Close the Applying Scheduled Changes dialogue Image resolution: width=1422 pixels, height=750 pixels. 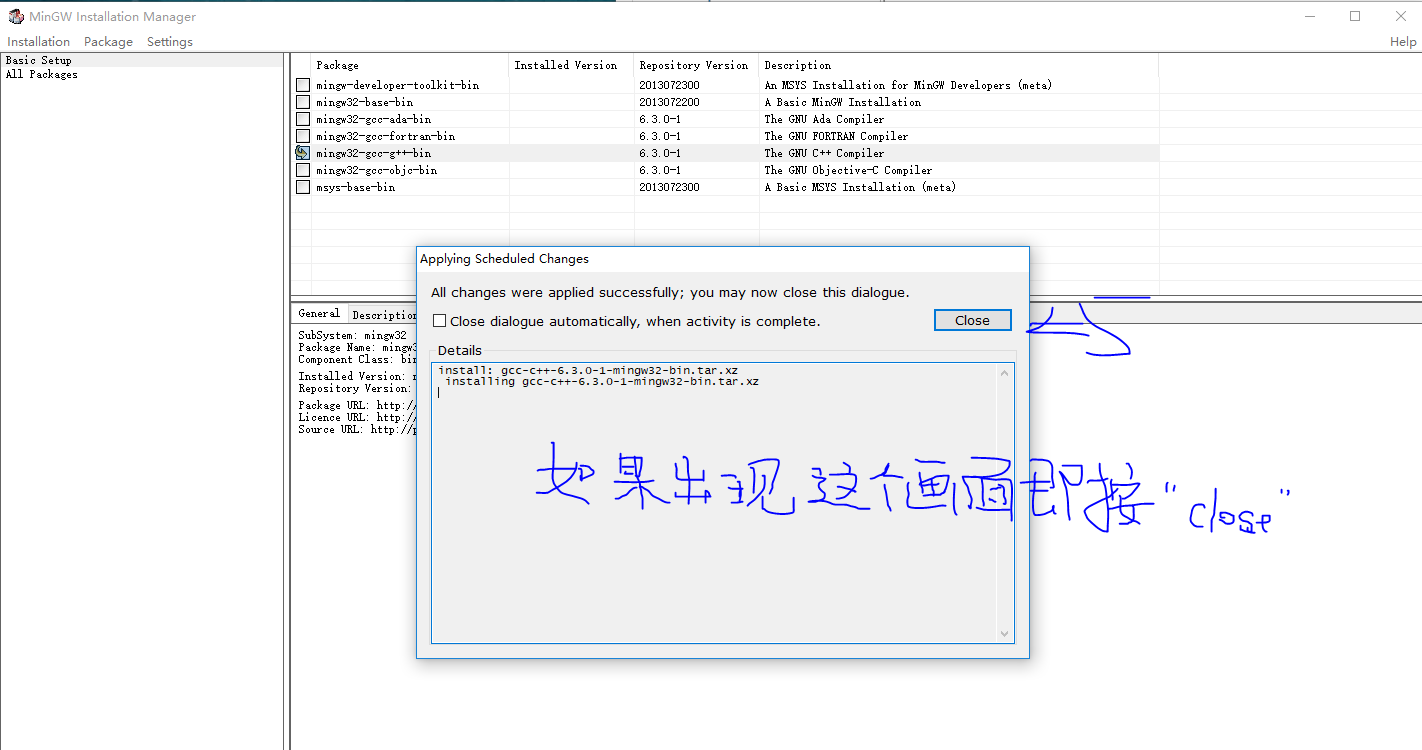[972, 320]
